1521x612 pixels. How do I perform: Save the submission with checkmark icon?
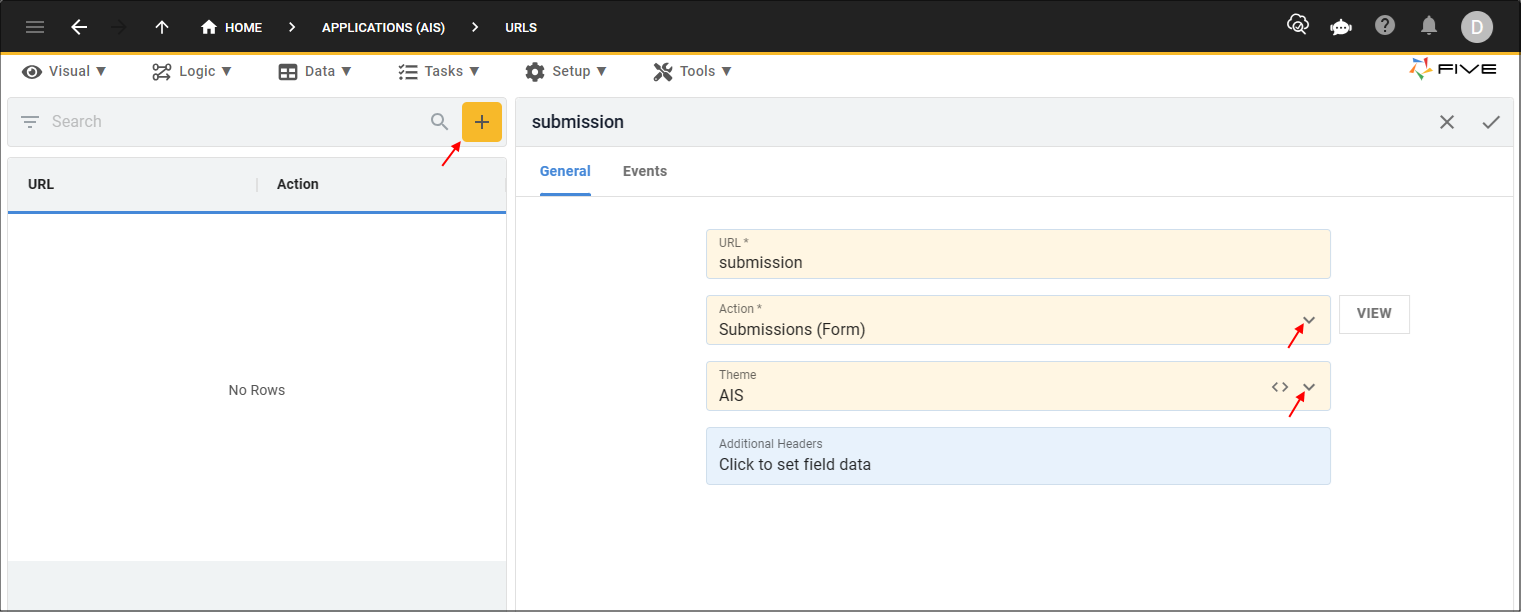pos(1491,122)
